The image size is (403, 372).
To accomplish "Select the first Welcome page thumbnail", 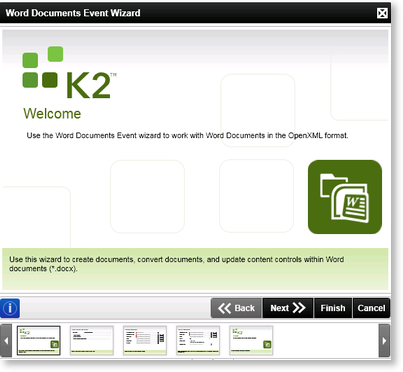I will [39, 340].
